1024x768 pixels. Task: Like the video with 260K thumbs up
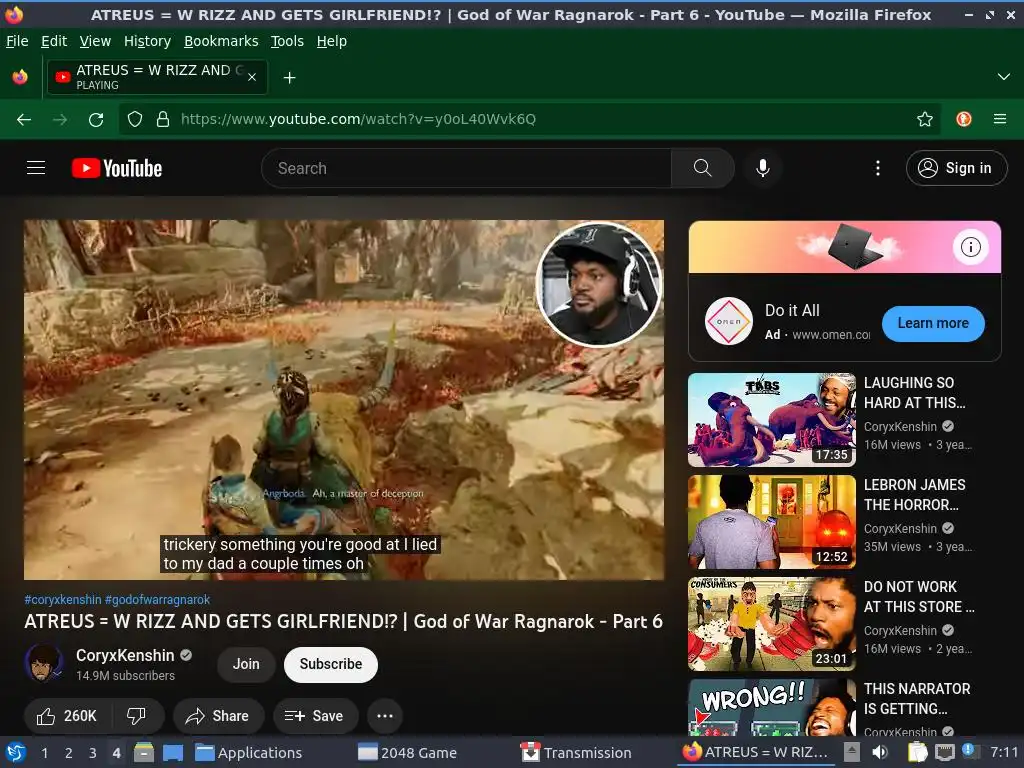coord(67,716)
